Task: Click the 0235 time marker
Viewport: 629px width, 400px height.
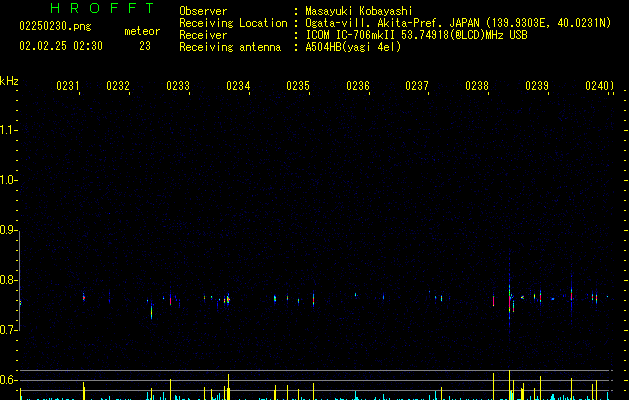Action: 298,85
